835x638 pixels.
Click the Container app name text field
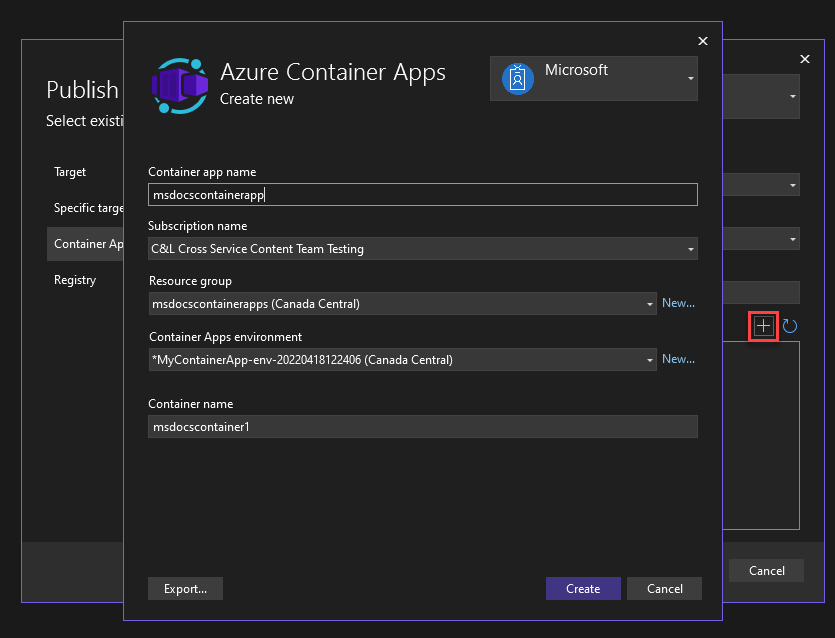(420, 194)
